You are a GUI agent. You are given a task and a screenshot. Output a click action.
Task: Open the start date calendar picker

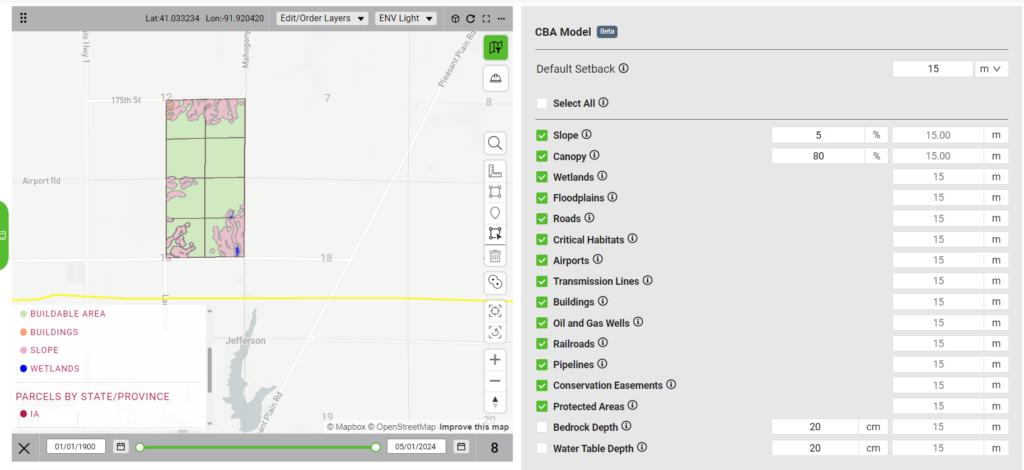(x=121, y=447)
